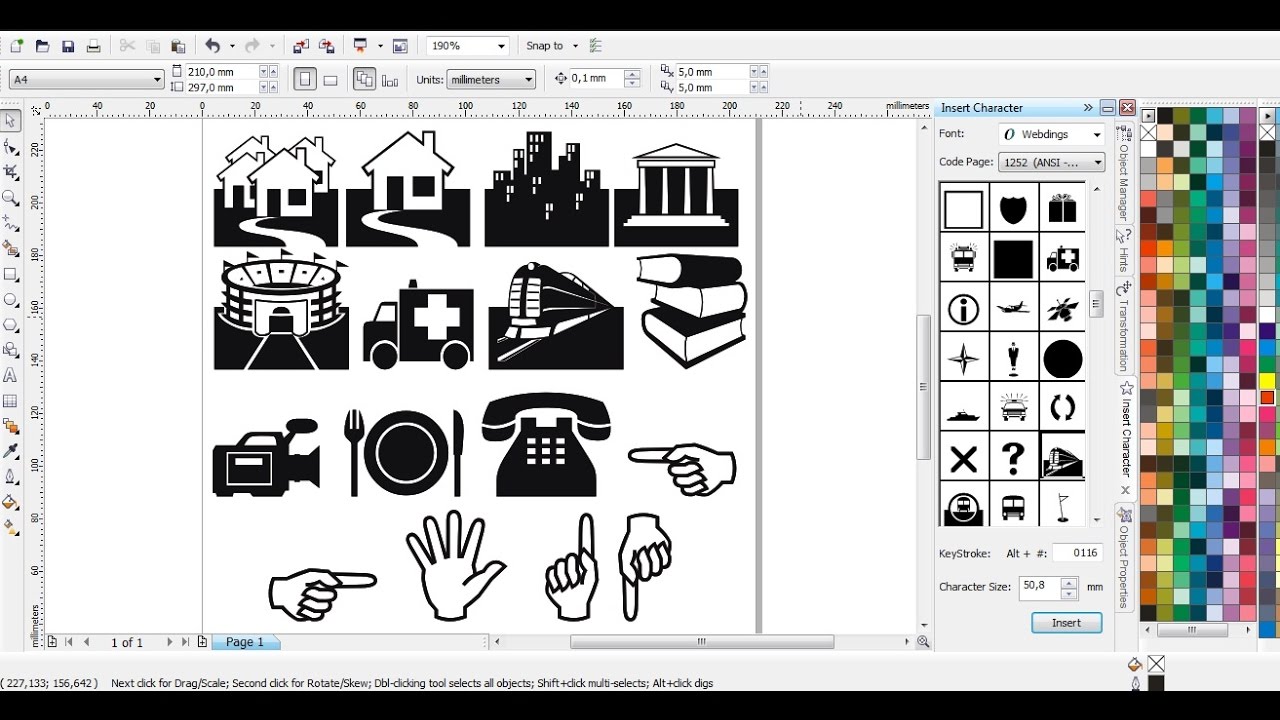Switch to the Hints docker tab
This screenshot has width=1280, height=720.
click(x=1123, y=251)
